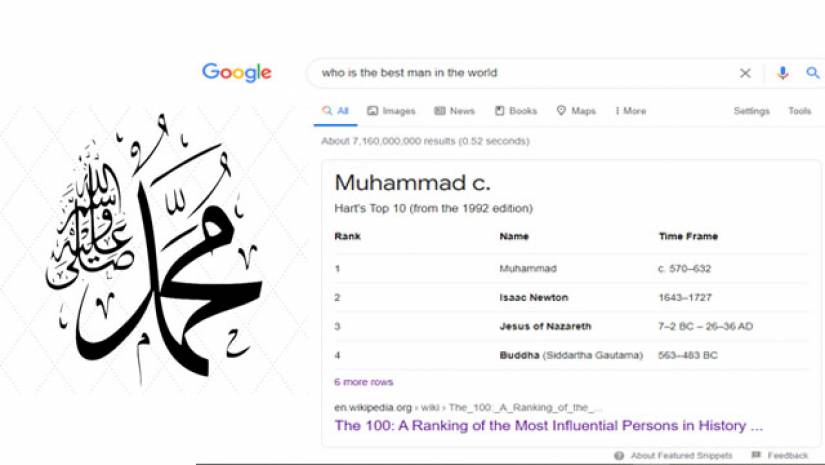This screenshot has height=465, width=825.
Task: Send Feedback on the snippet
Action: [x=782, y=456]
